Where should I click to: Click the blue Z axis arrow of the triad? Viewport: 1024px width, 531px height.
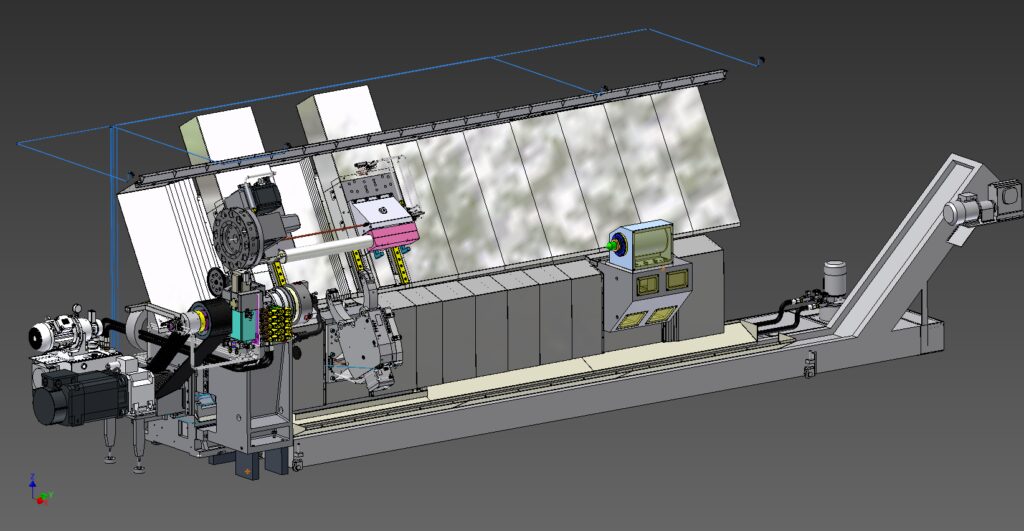click(33, 484)
